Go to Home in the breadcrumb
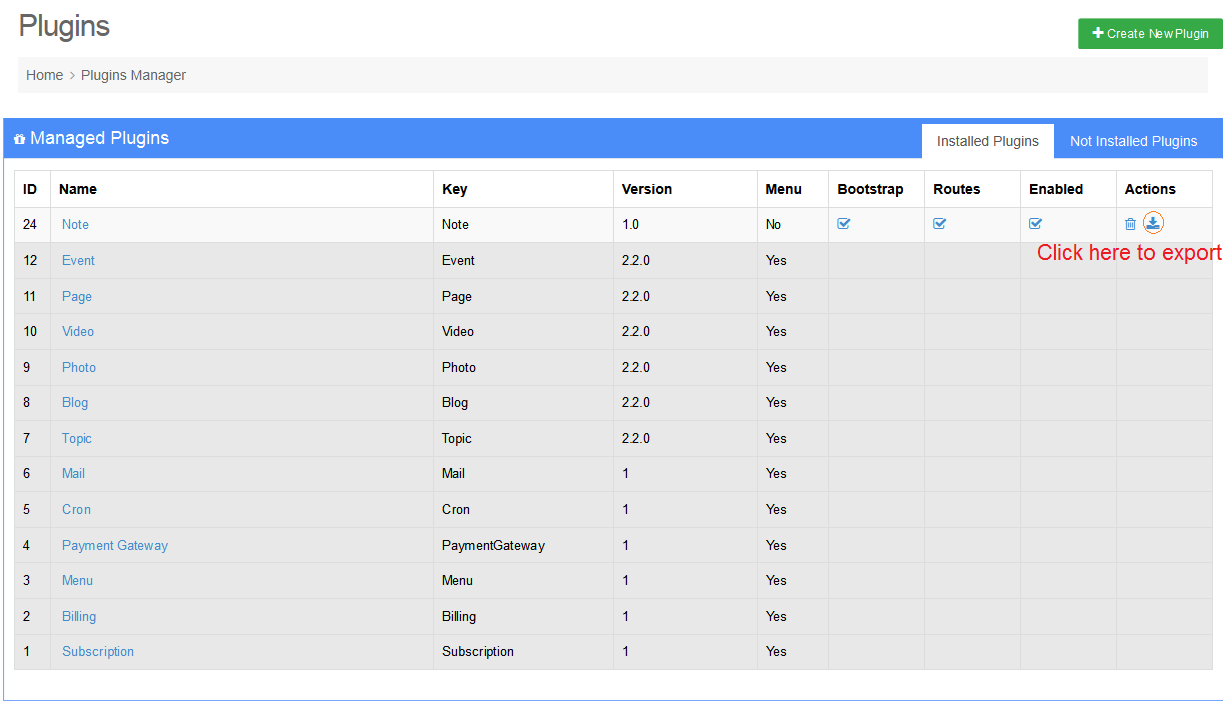 (x=44, y=75)
